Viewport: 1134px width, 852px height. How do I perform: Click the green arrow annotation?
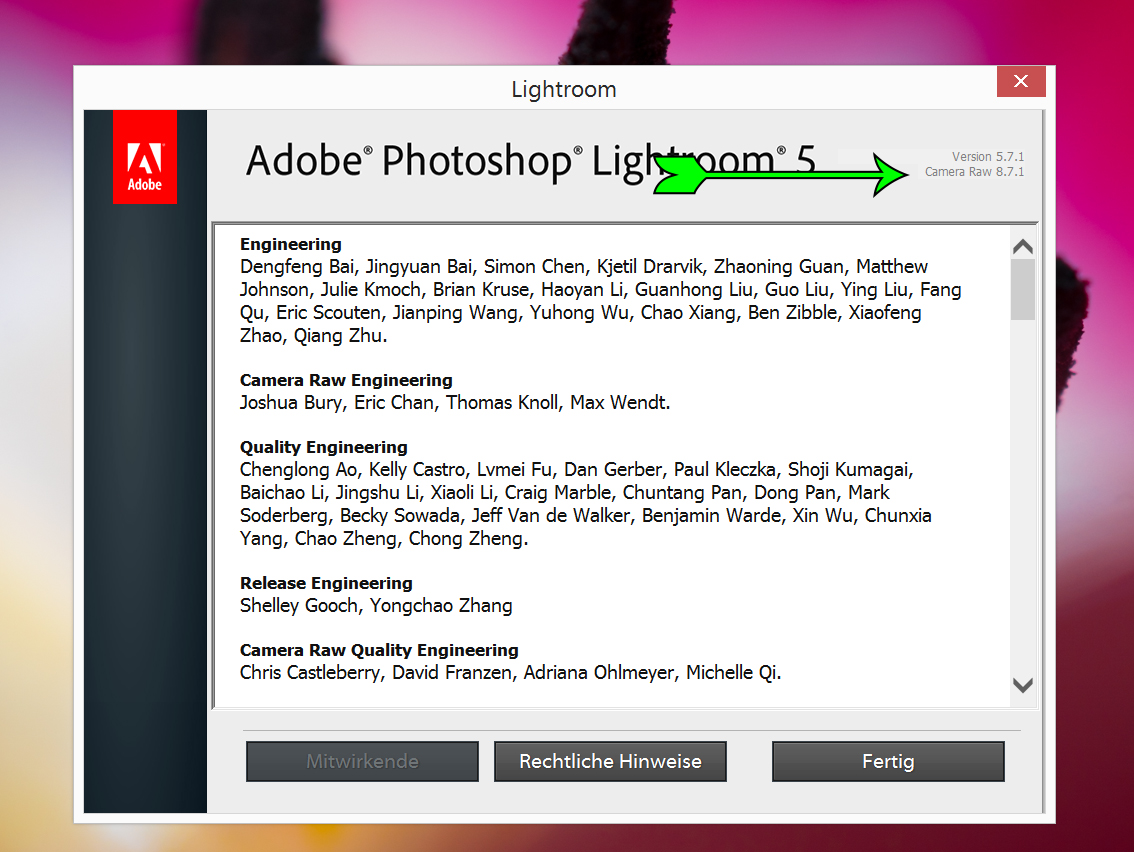coord(780,174)
